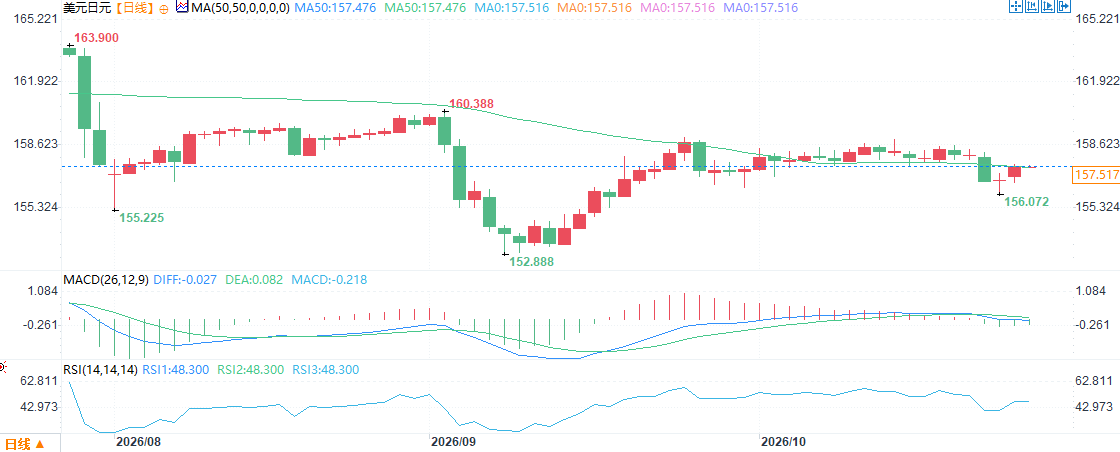Open MACD(26,12,9) indicator settings
Screen dimensions: 1120x452
click(x=106, y=280)
